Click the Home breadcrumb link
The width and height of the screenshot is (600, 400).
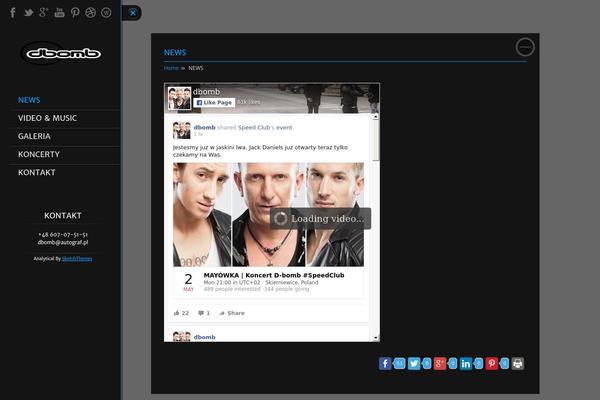[171, 68]
